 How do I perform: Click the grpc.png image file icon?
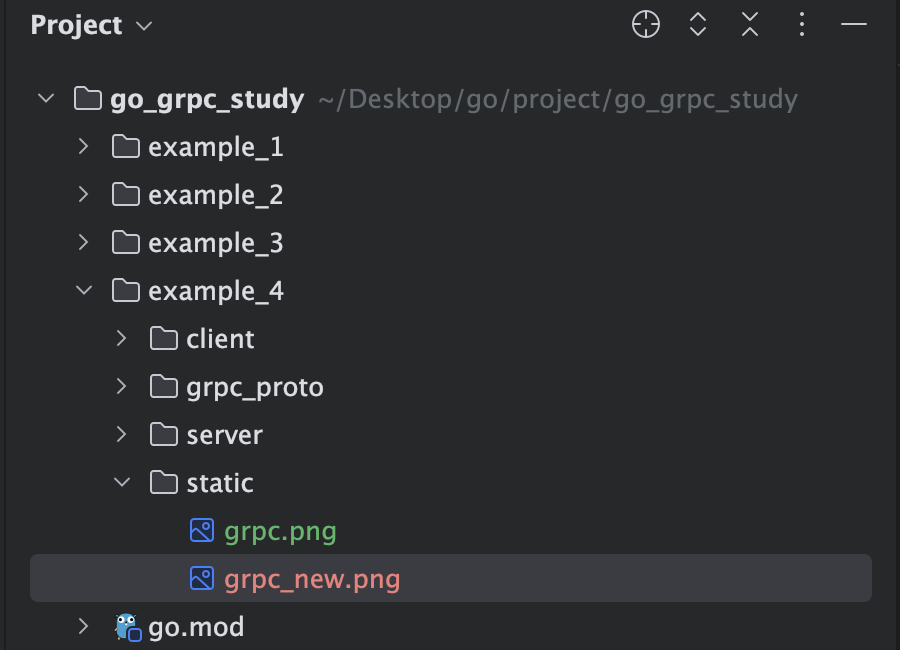pyautogui.click(x=201, y=531)
